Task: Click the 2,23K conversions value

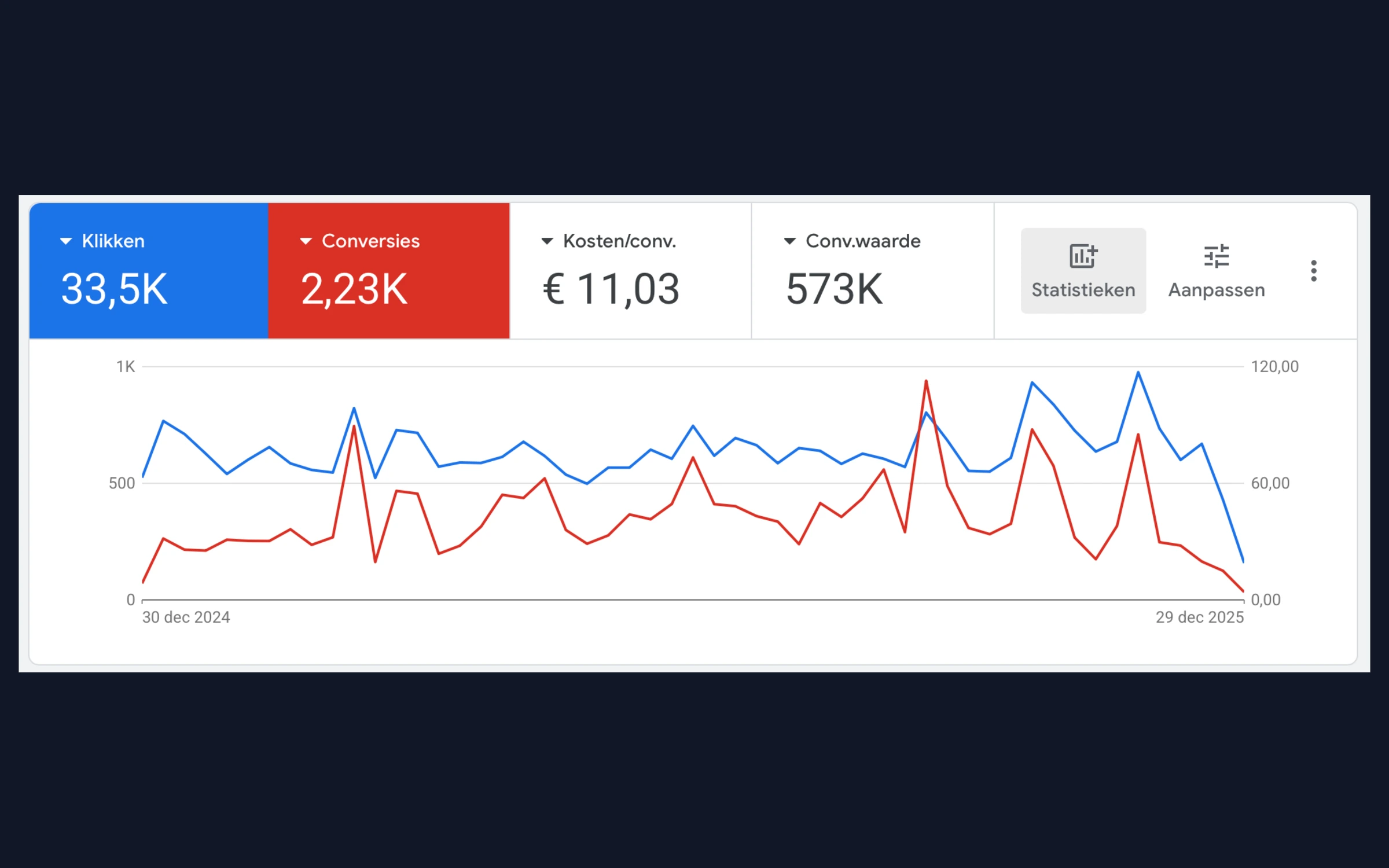Action: pyautogui.click(x=354, y=289)
